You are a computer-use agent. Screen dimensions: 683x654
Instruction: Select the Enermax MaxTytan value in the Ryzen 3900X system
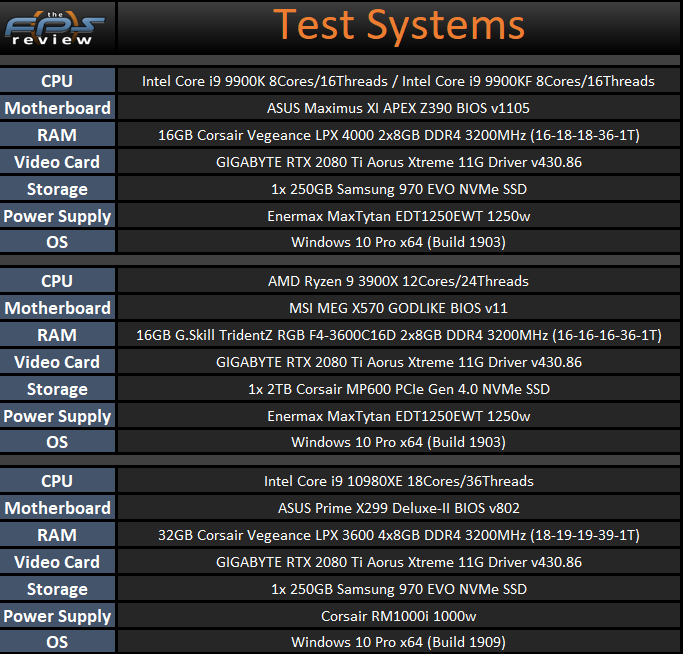399,416
